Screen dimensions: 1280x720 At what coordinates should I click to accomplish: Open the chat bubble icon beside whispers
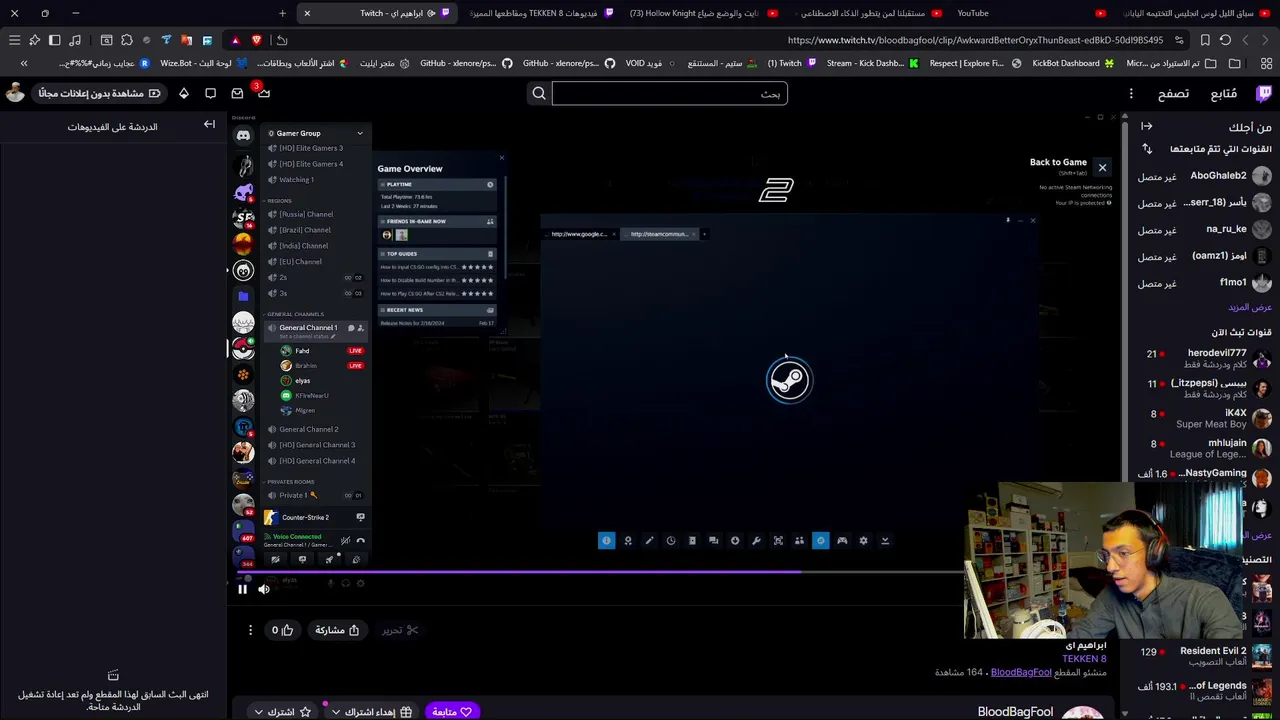(x=210, y=93)
